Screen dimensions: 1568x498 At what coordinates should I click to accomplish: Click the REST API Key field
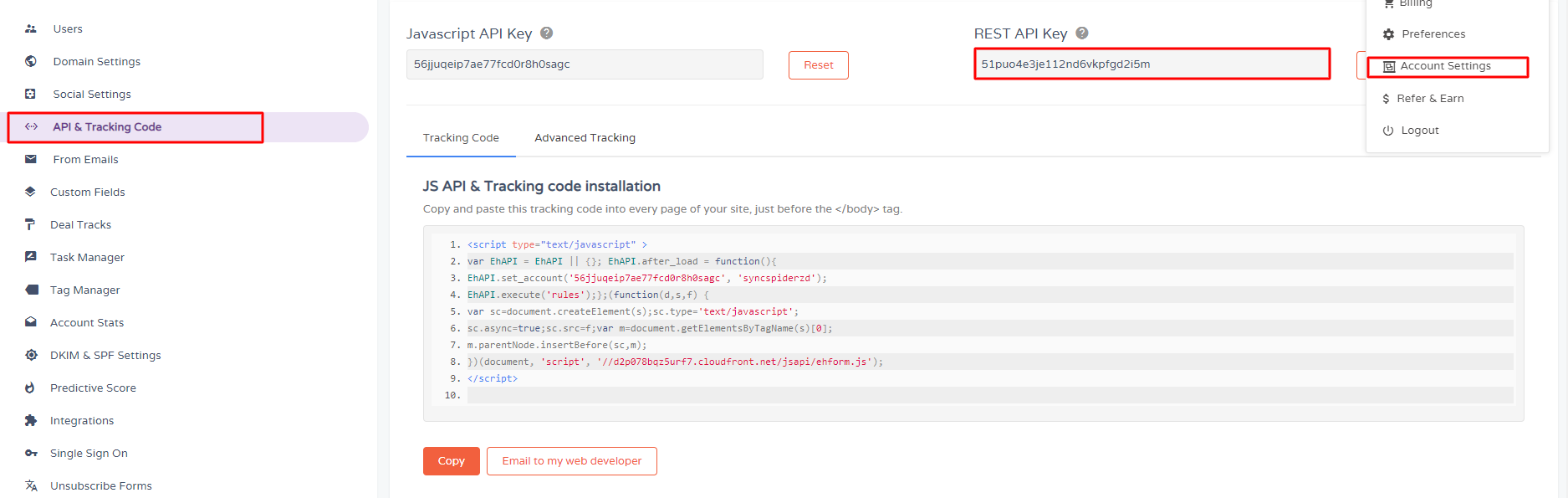pos(1152,64)
